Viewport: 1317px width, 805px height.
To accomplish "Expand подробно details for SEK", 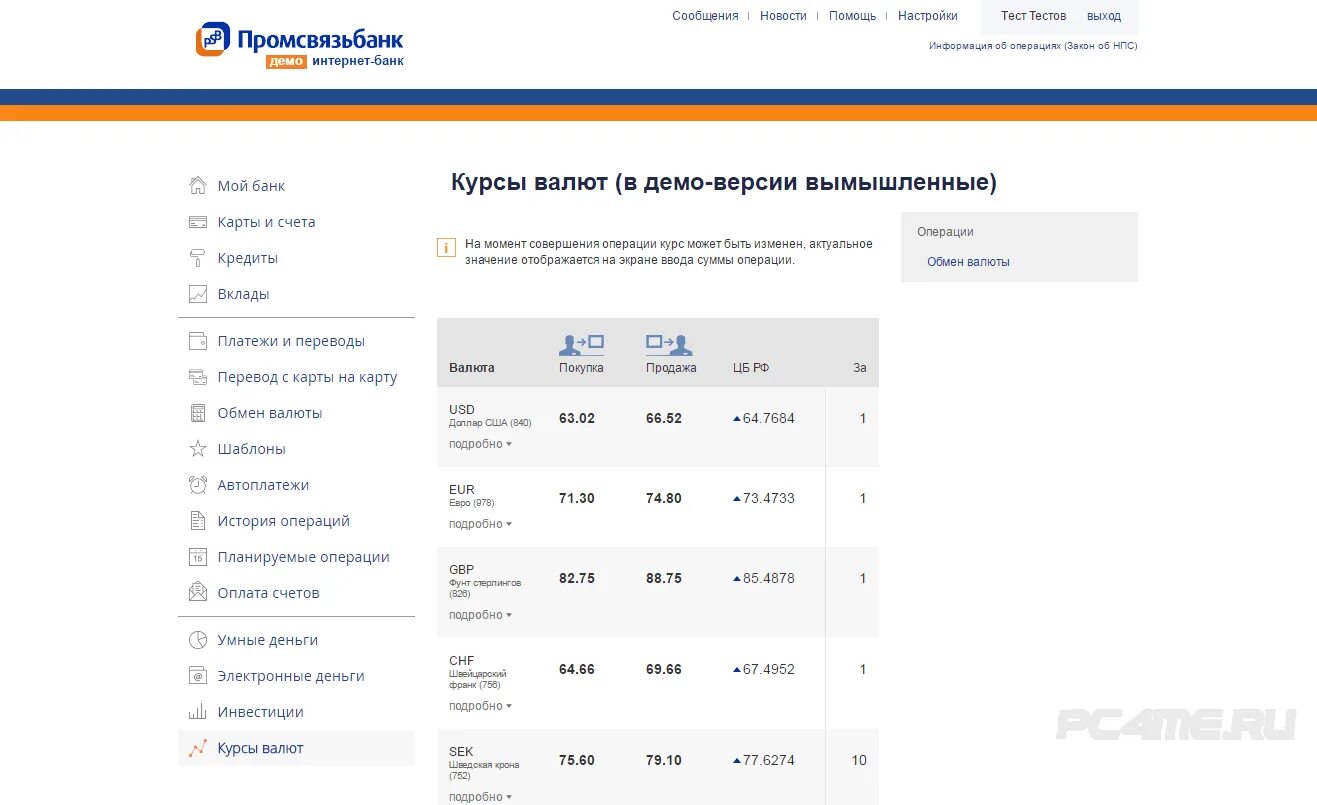I will point(480,797).
